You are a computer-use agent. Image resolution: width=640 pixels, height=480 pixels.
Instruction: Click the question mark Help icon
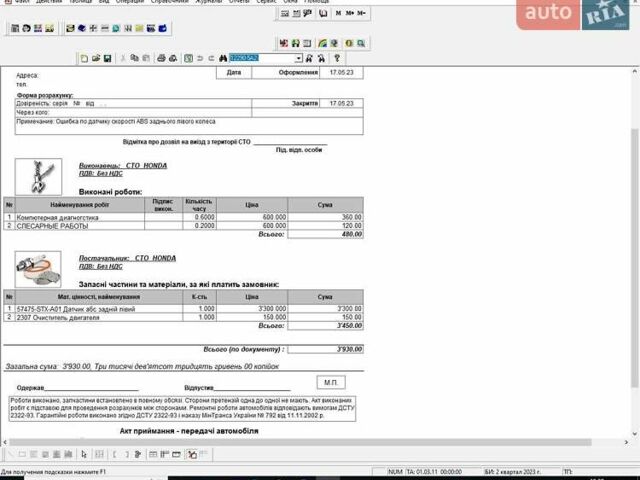(x=337, y=59)
